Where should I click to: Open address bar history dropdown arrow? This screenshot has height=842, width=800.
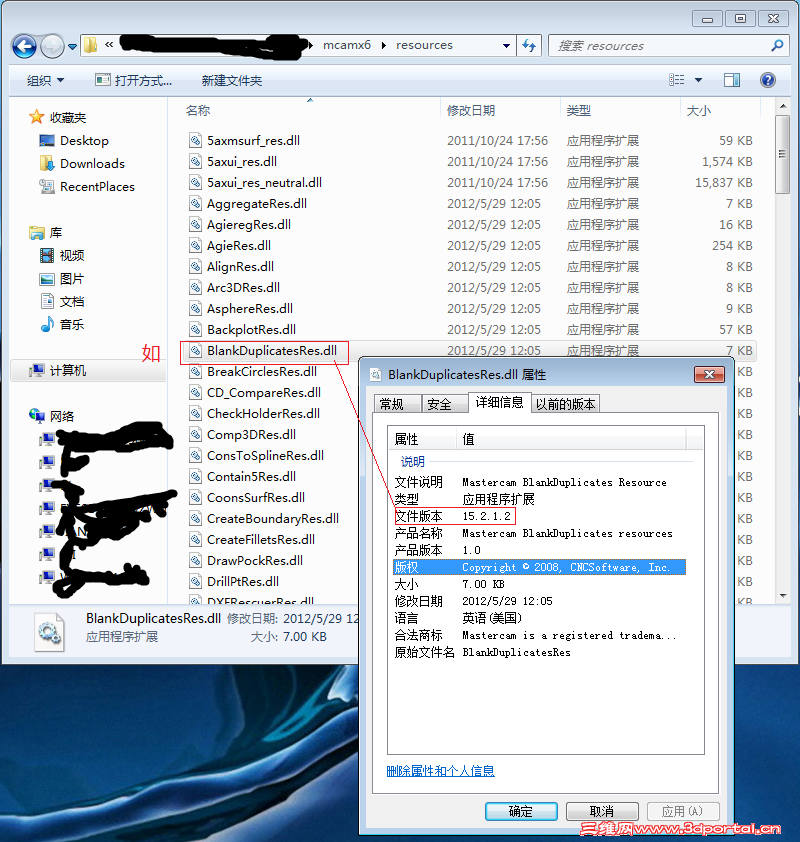coord(506,46)
